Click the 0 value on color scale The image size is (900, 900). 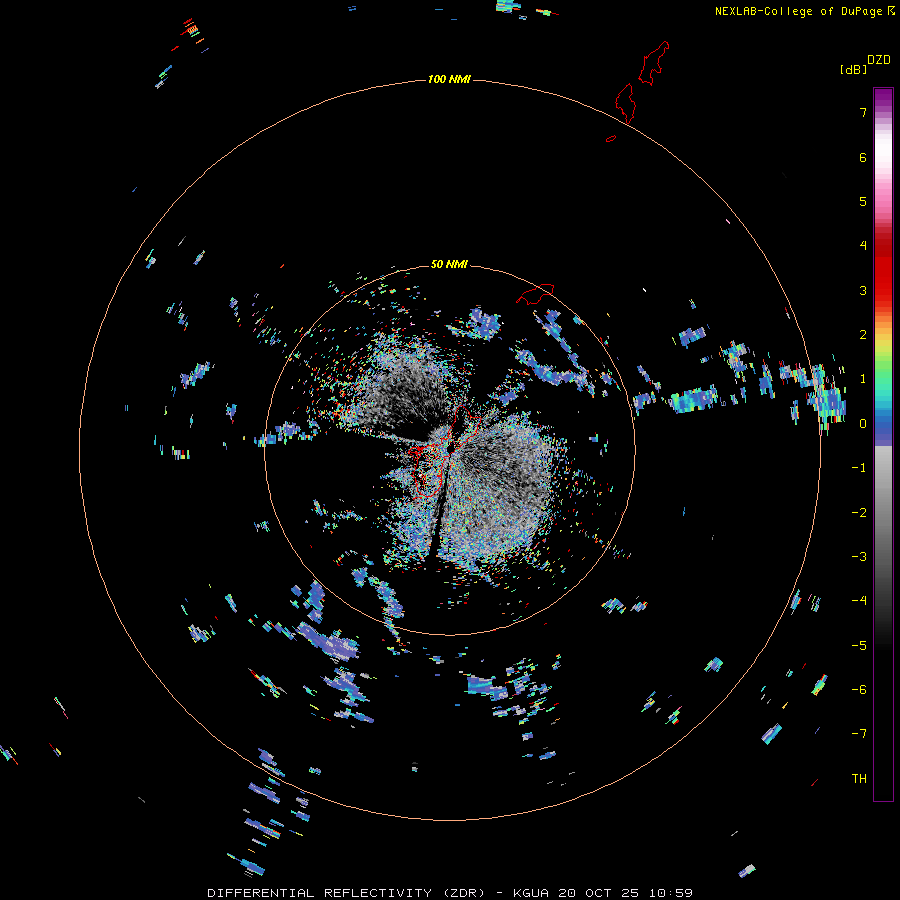[863, 424]
